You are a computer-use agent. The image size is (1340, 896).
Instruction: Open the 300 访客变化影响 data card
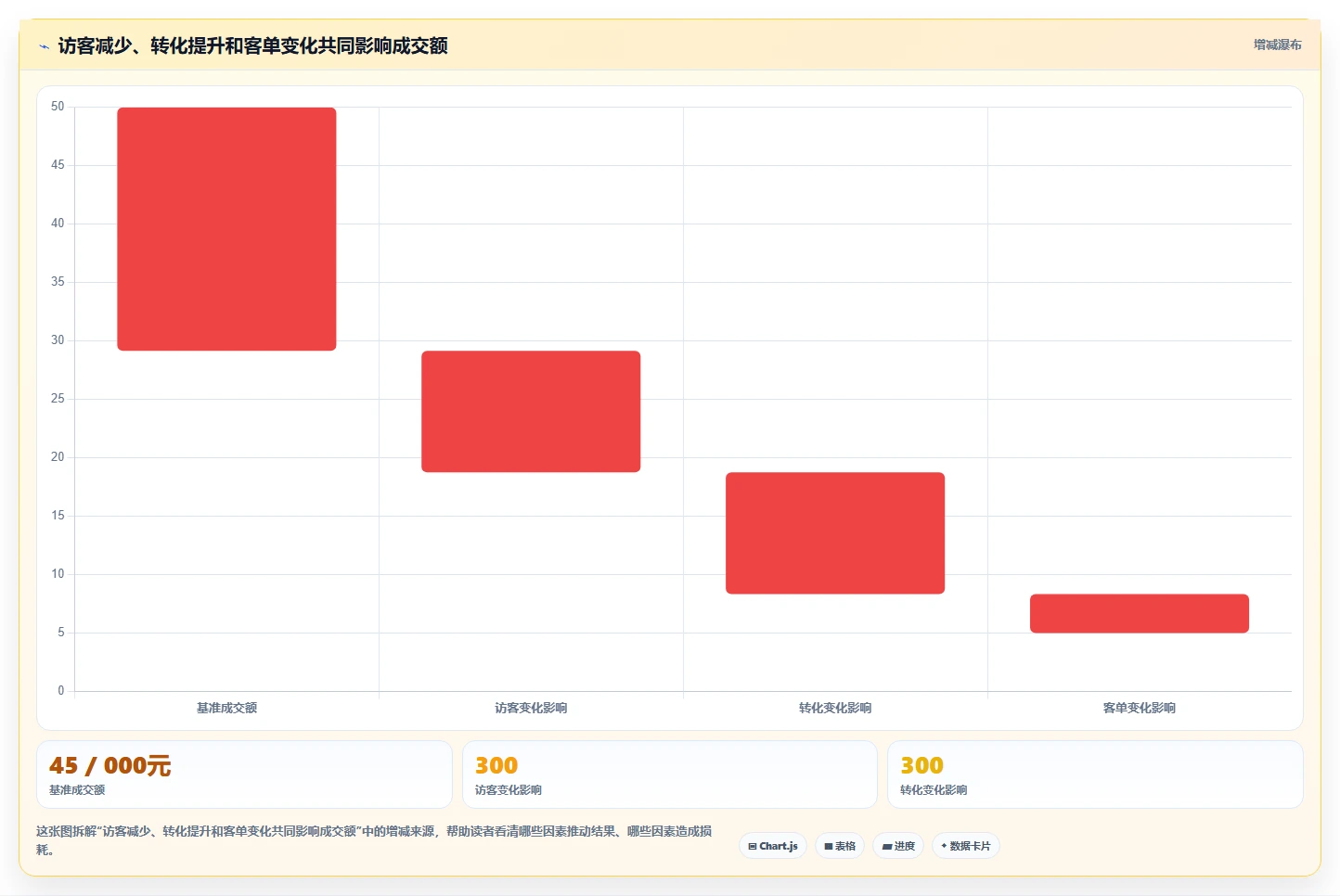670,774
